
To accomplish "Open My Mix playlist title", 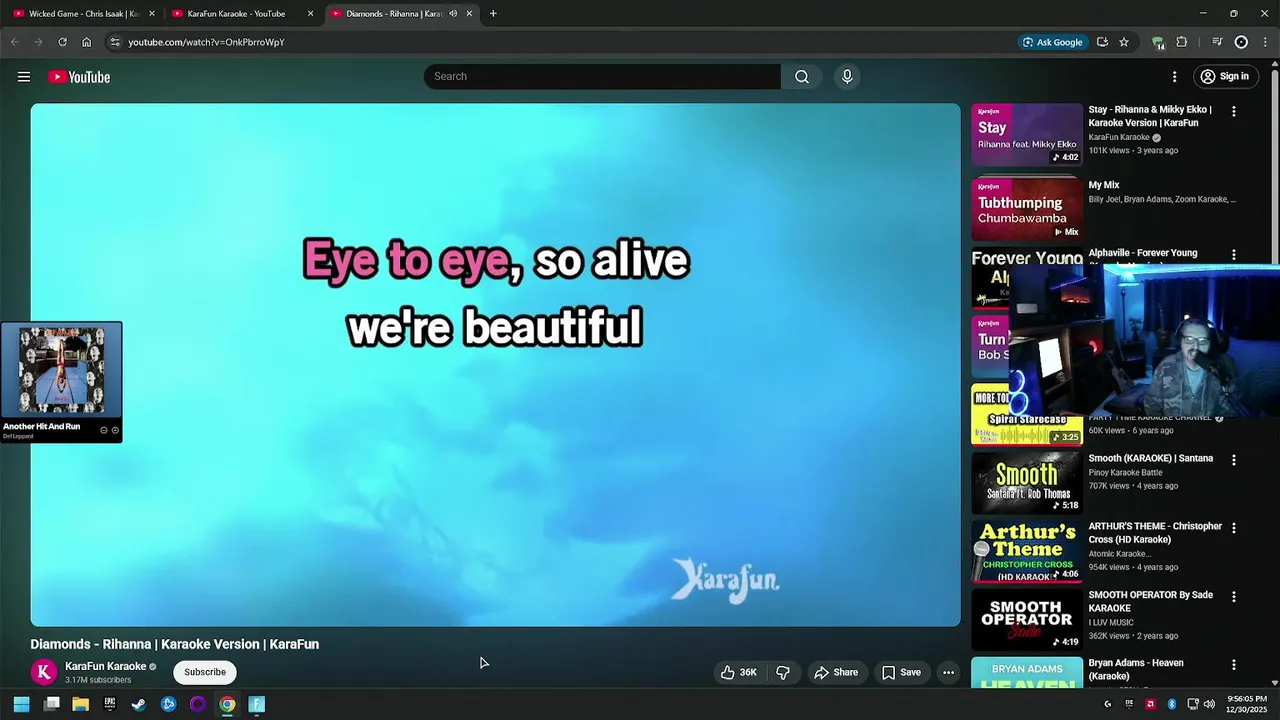I will (1104, 185).
